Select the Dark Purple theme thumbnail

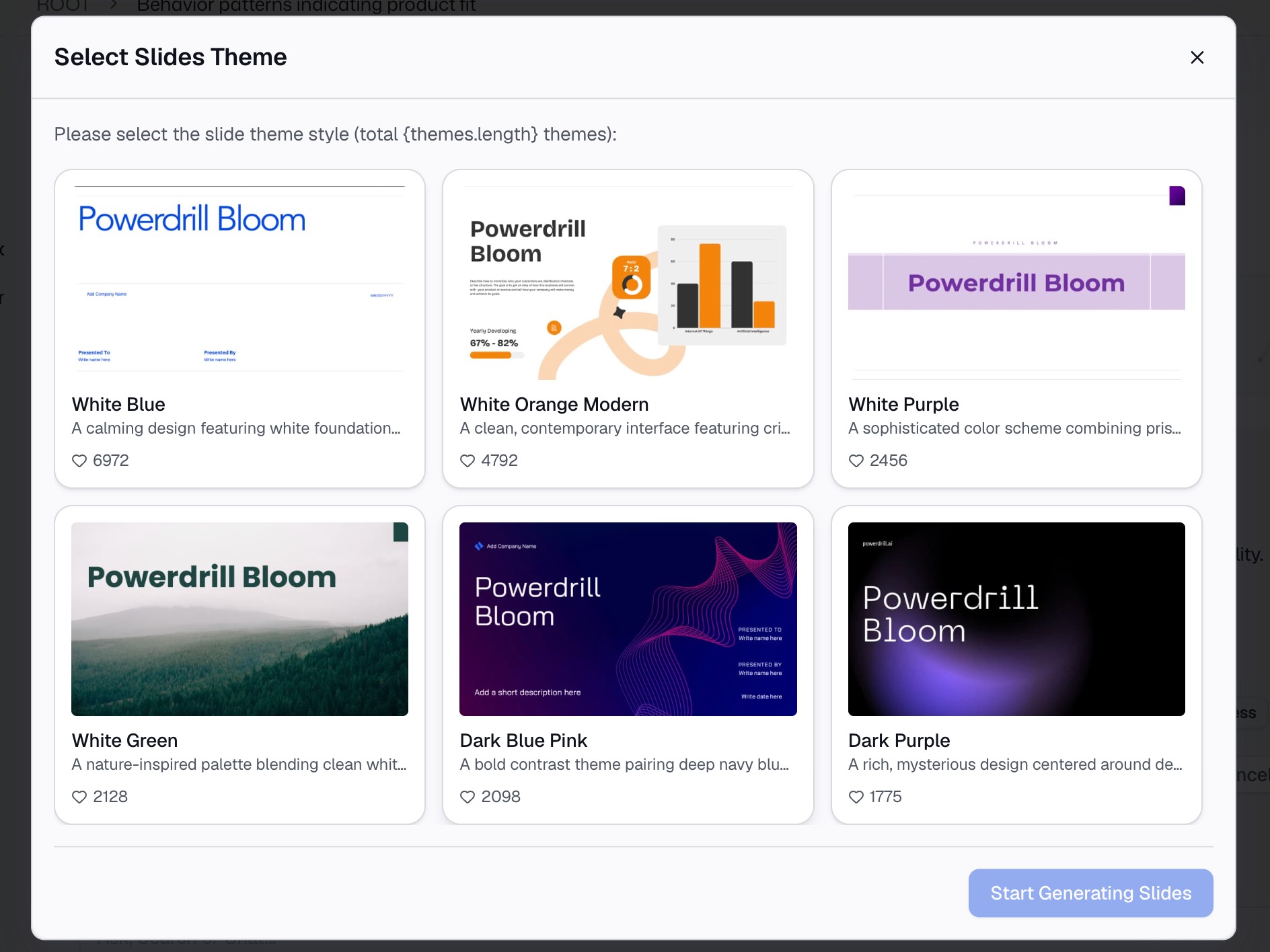1016,619
